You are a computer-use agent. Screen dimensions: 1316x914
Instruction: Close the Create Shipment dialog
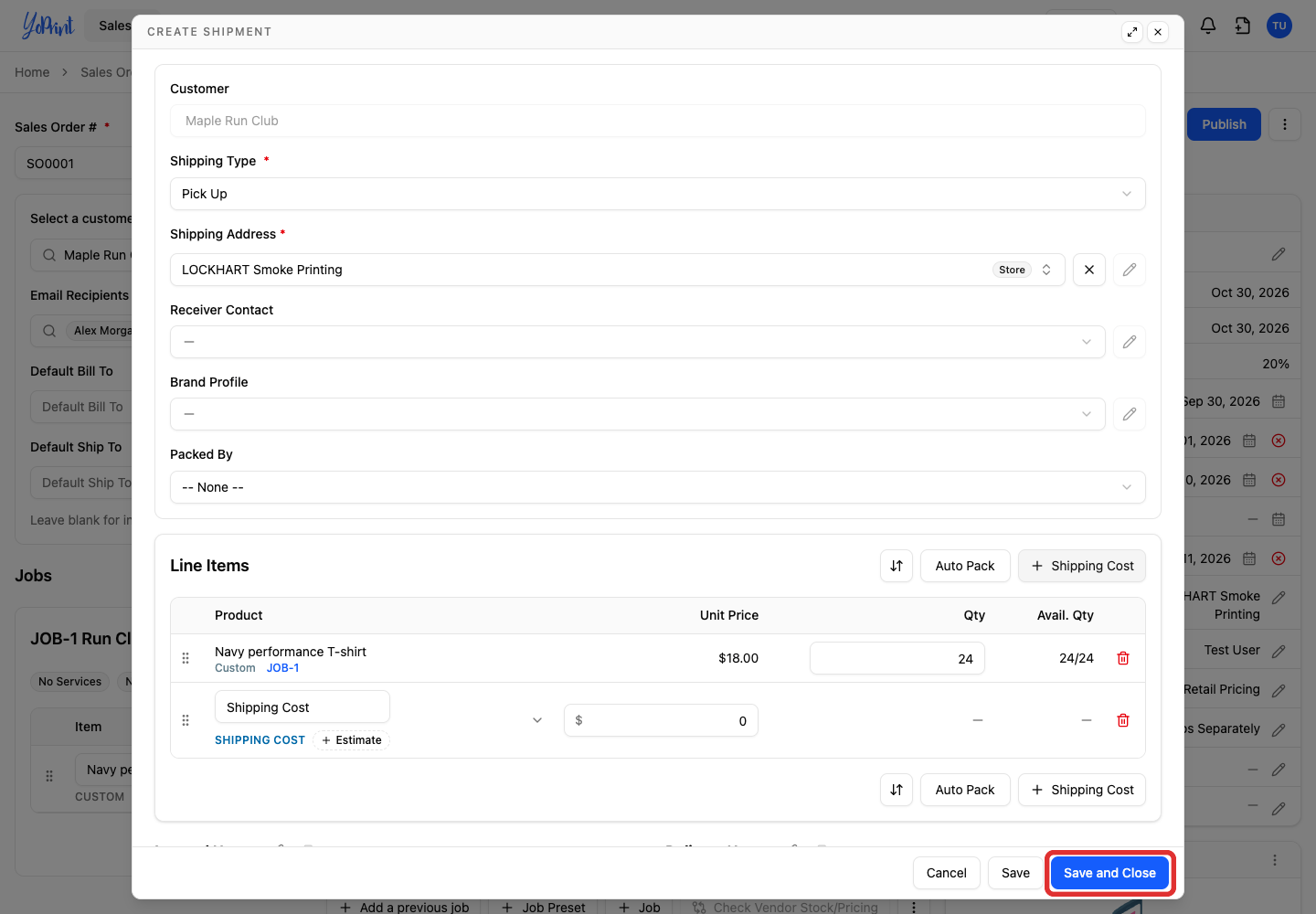coord(1158,32)
